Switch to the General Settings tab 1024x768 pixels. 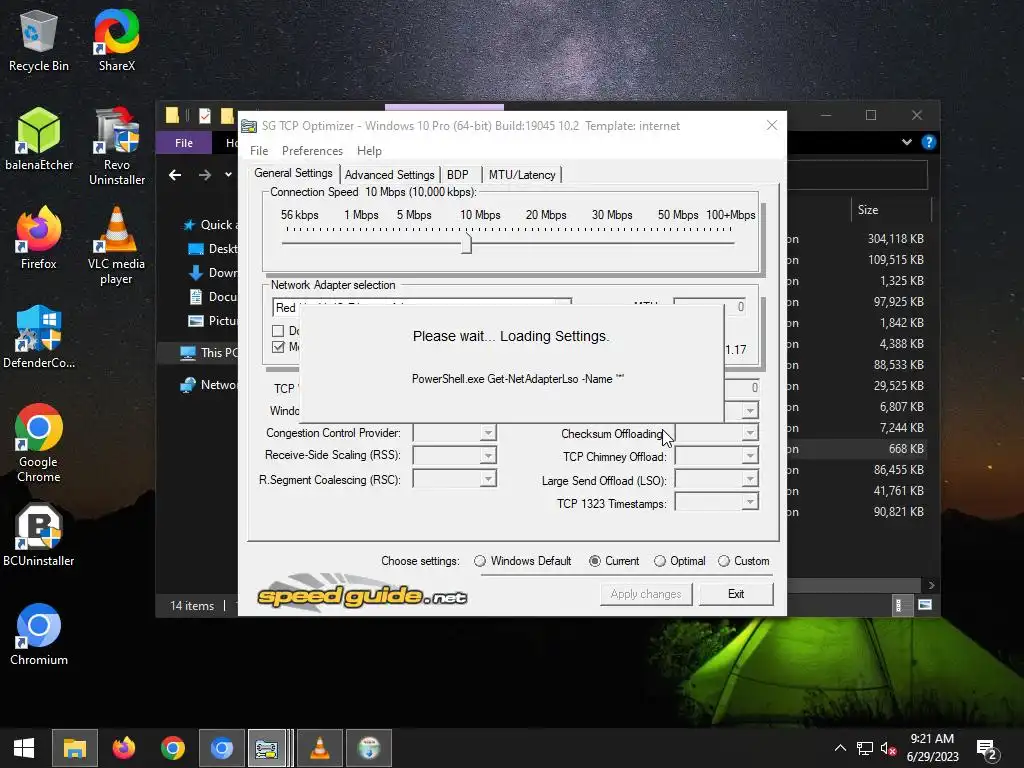293,173
